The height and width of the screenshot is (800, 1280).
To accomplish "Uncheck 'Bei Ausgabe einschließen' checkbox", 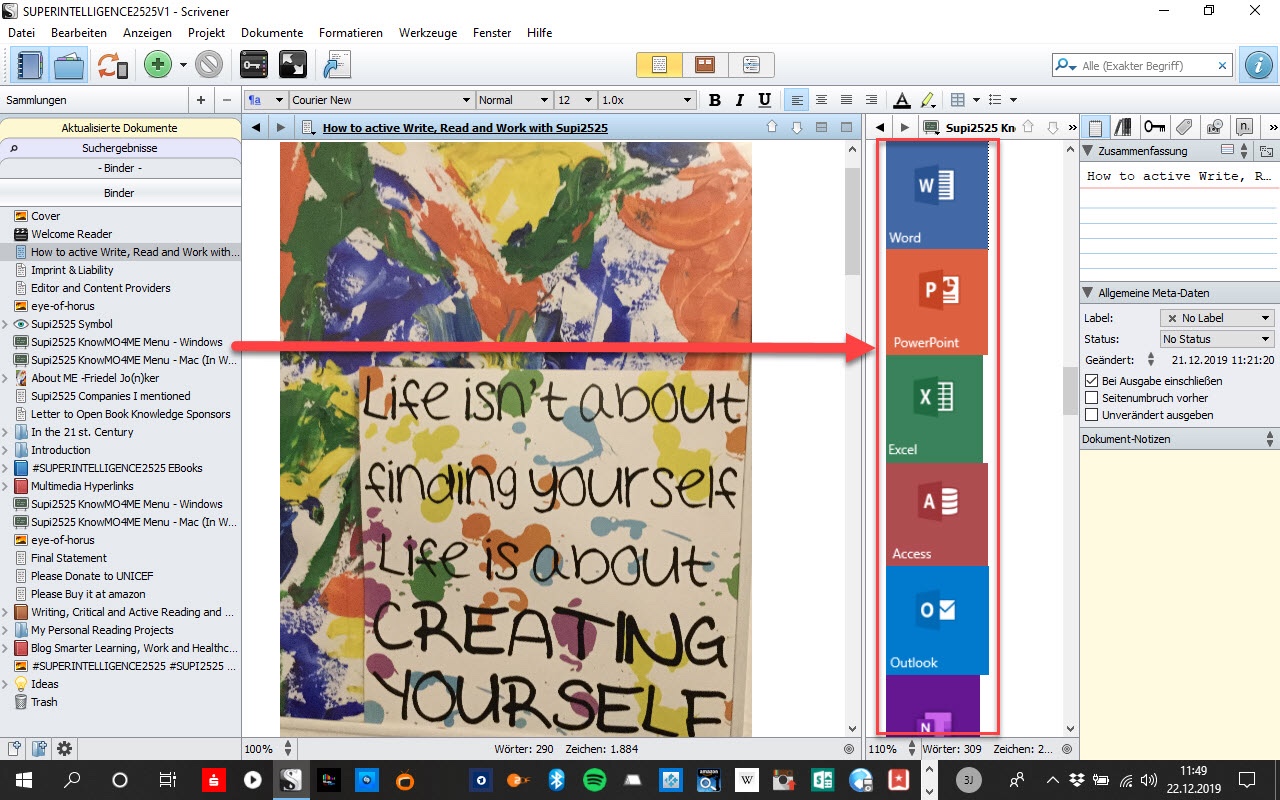I will (x=1091, y=381).
